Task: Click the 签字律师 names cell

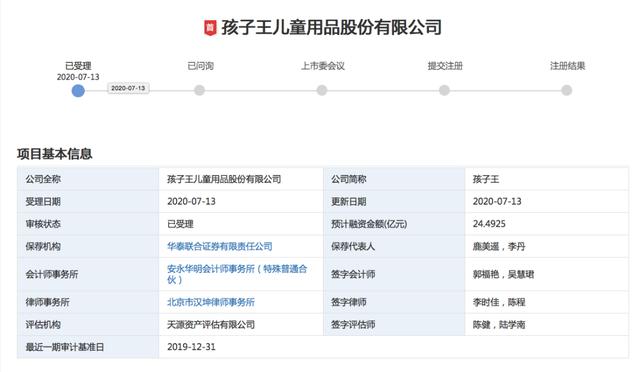Action: pyautogui.click(x=547, y=302)
